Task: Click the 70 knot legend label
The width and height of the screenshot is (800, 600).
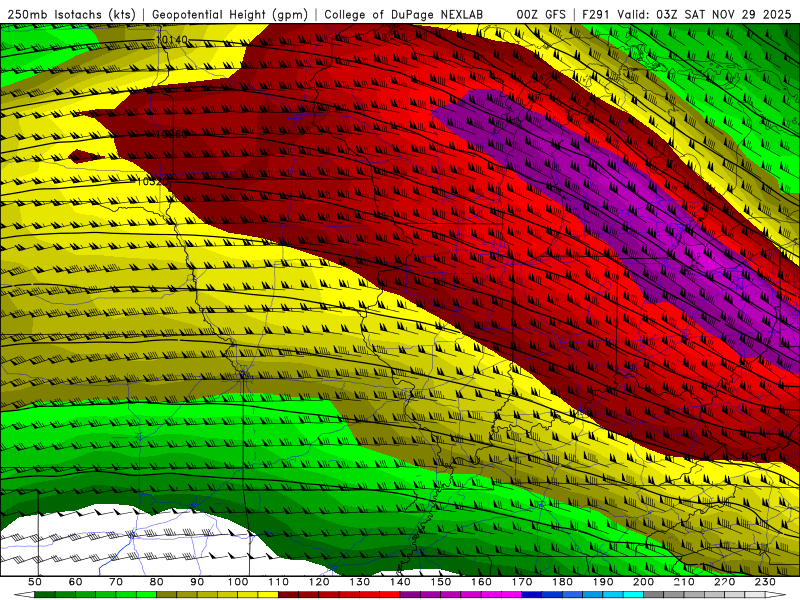Action: [116, 582]
